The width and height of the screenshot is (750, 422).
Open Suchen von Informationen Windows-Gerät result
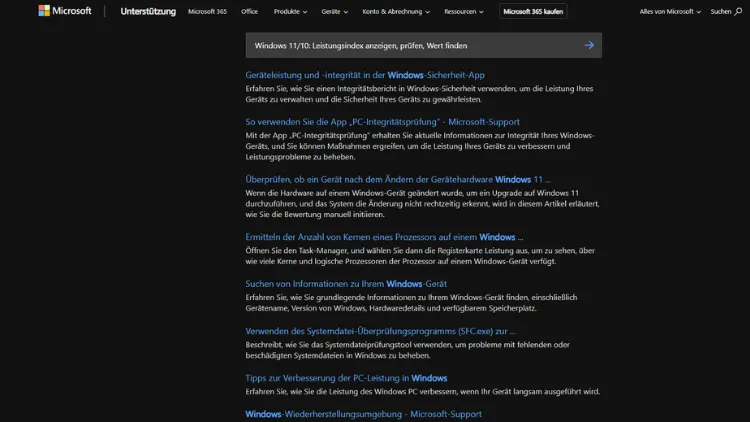coord(346,284)
